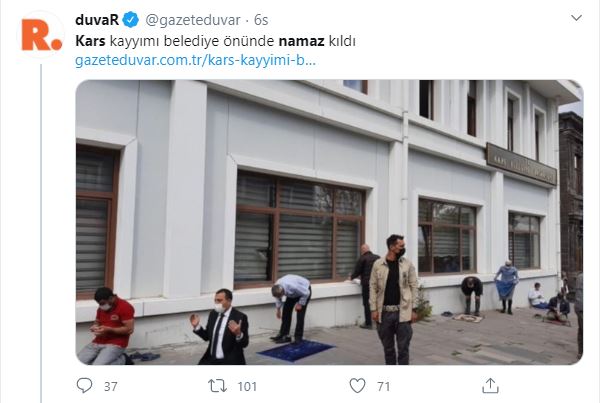Like the tweet with the heart icon
Image resolution: width=604 pixels, height=403 pixels.
pos(357,386)
